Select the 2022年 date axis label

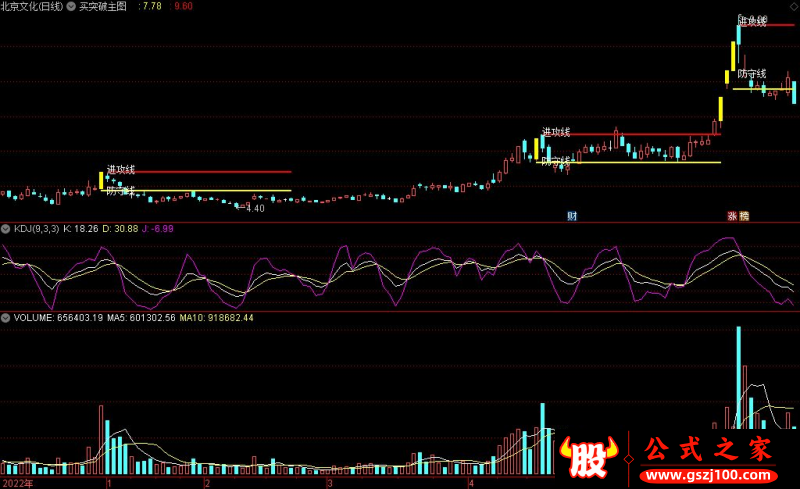pyautogui.click(x=18, y=483)
